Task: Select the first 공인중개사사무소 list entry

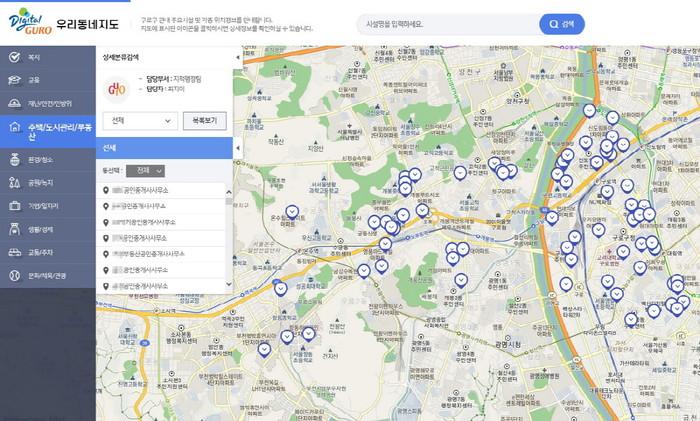Action: tap(161, 190)
